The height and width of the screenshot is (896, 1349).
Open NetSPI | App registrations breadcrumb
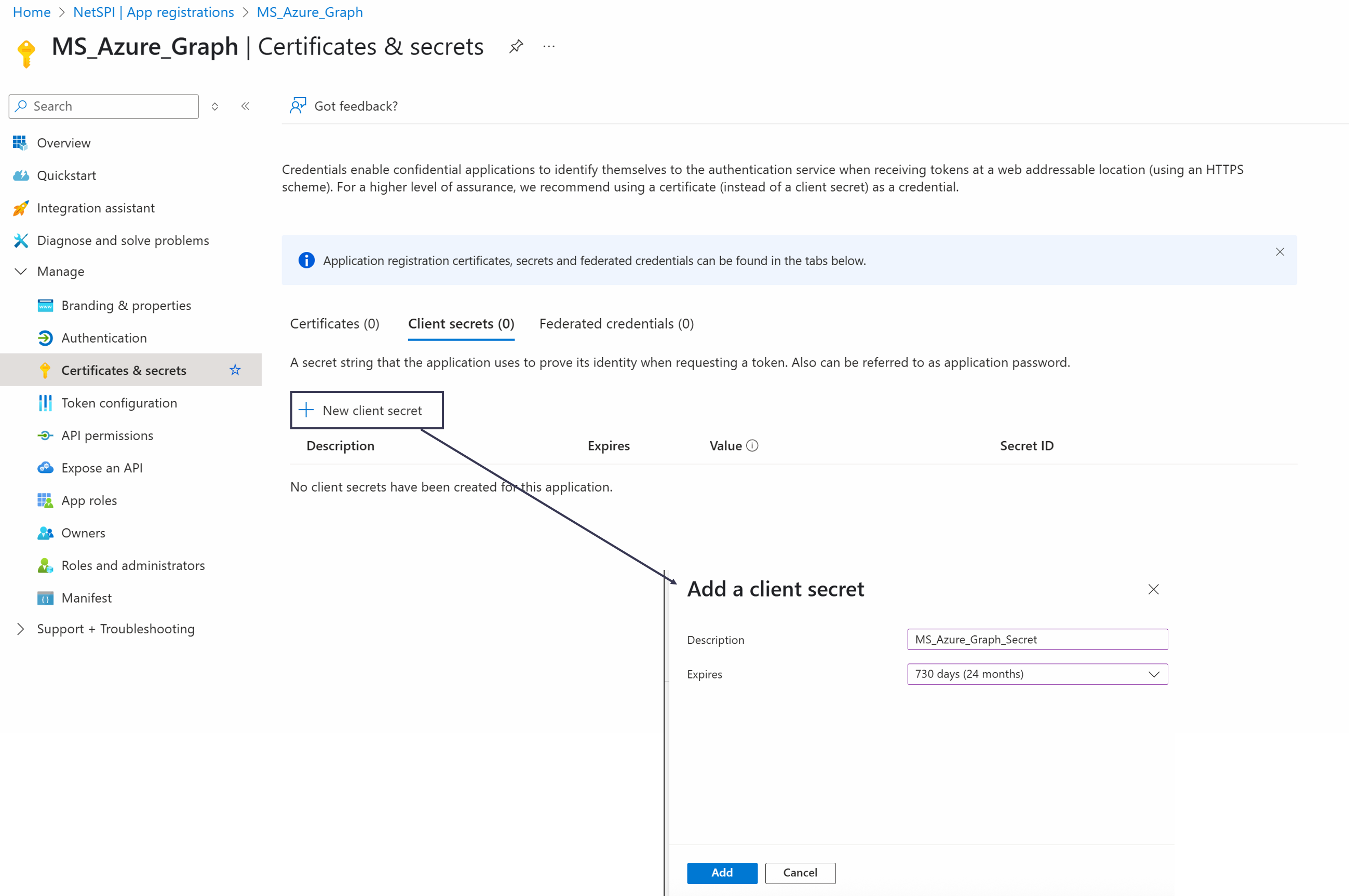154,12
